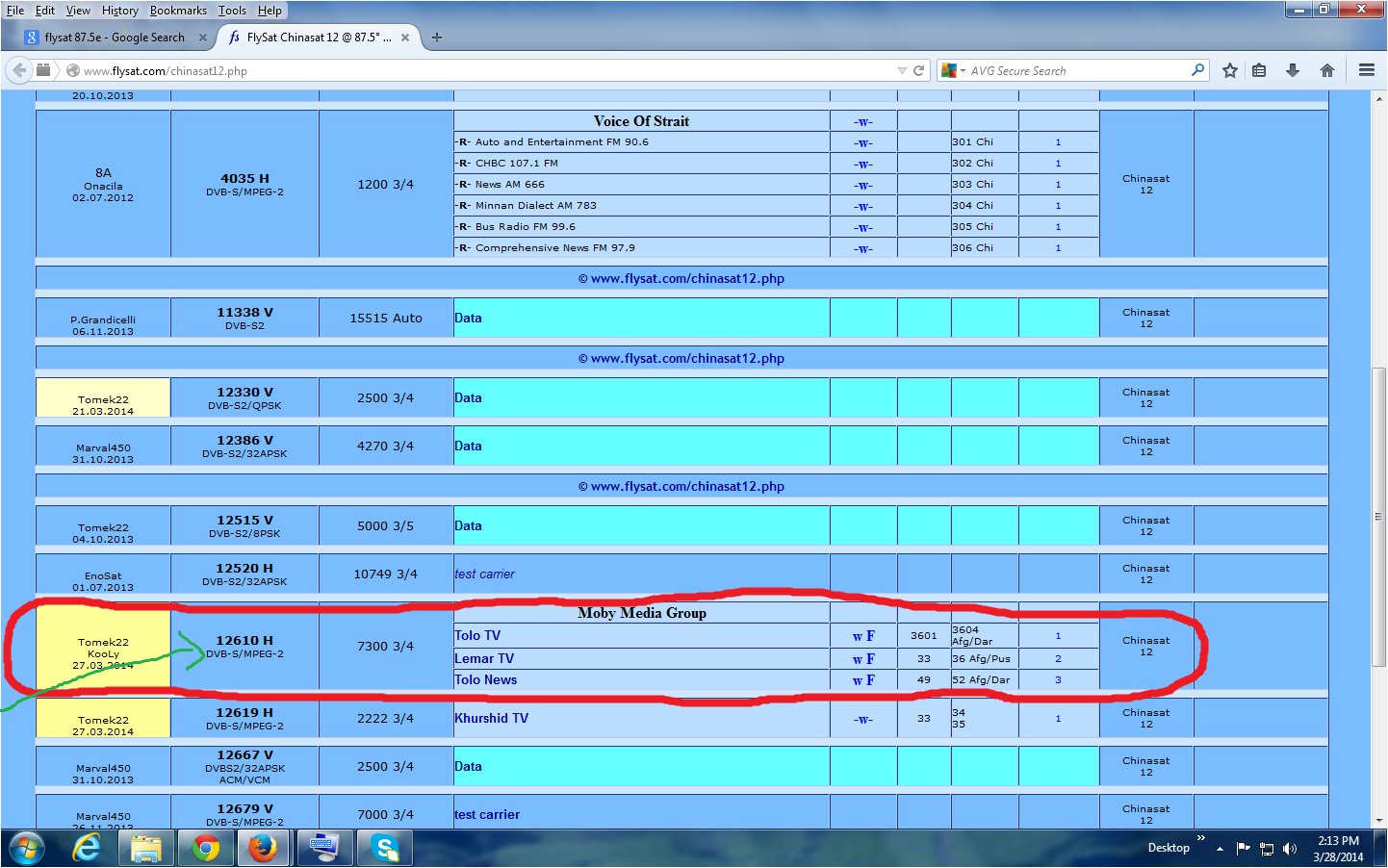Image resolution: width=1388 pixels, height=868 pixels.
Task: Open File Explorer from the taskbar
Action: [x=145, y=849]
